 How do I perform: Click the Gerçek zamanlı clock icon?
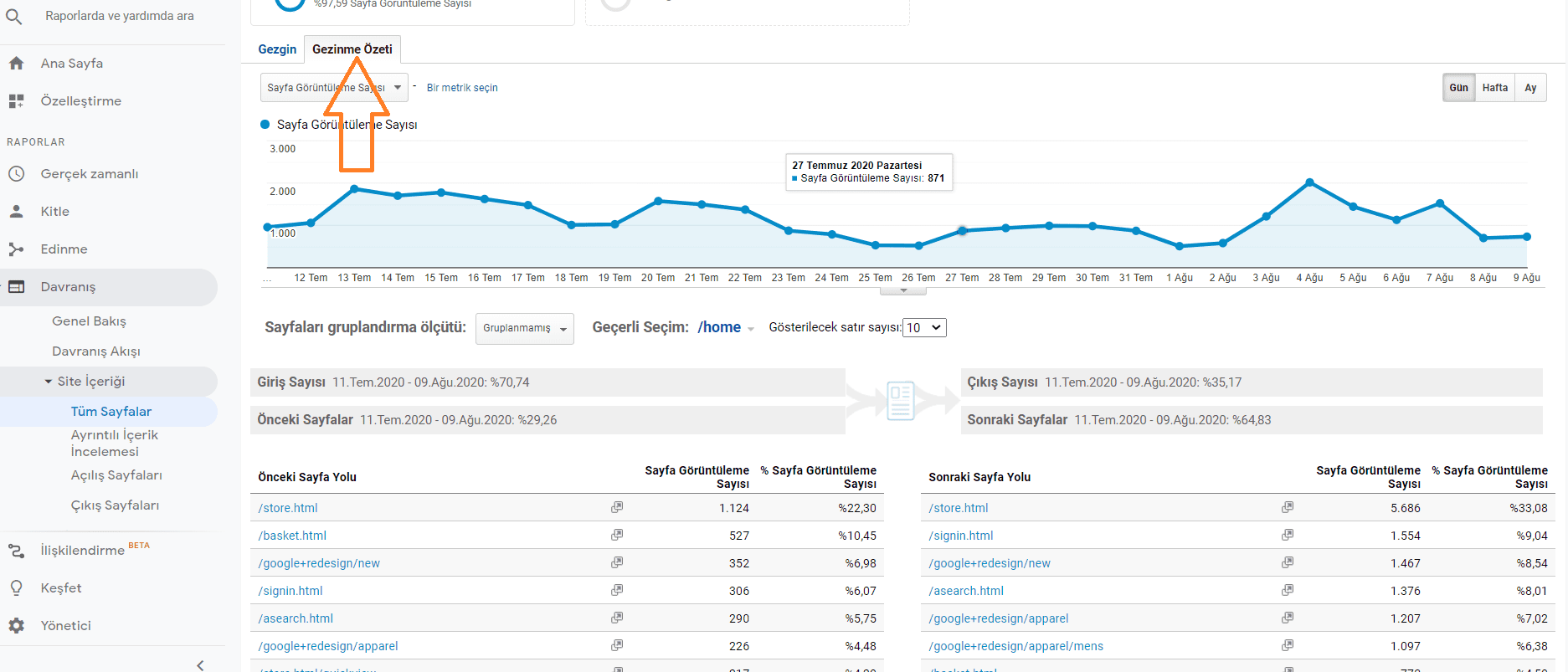[x=16, y=174]
